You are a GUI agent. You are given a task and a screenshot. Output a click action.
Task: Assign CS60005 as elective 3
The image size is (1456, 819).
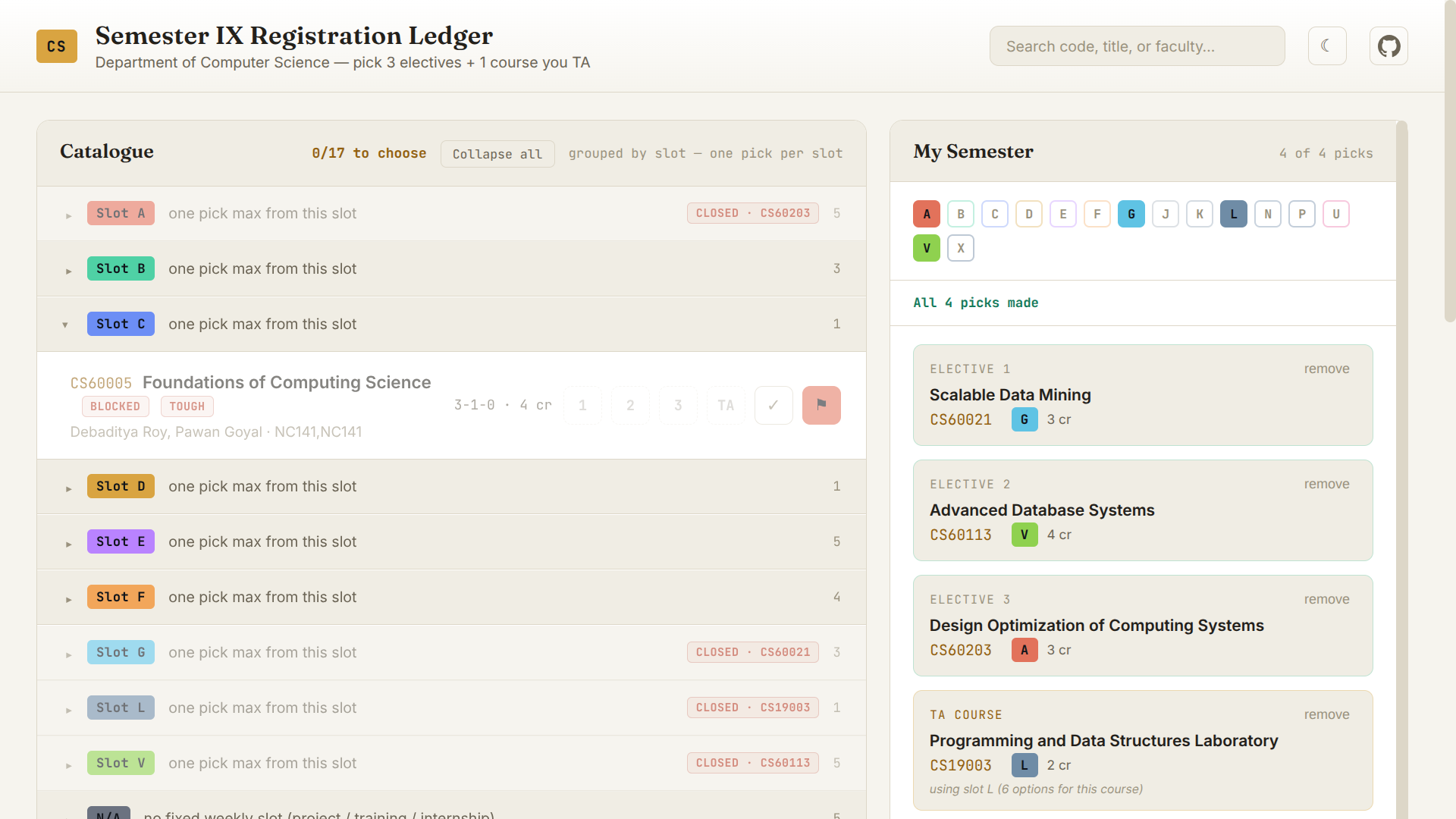pos(678,405)
